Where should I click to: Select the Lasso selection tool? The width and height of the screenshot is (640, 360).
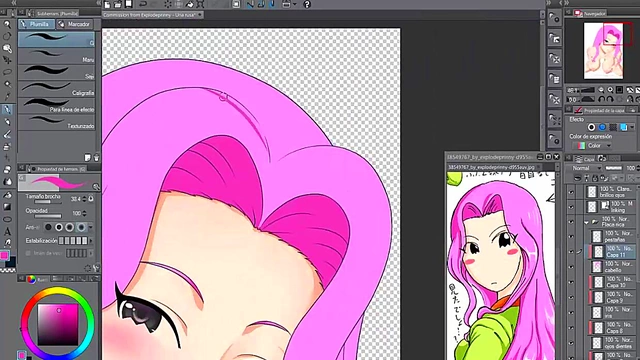[x=7, y=72]
